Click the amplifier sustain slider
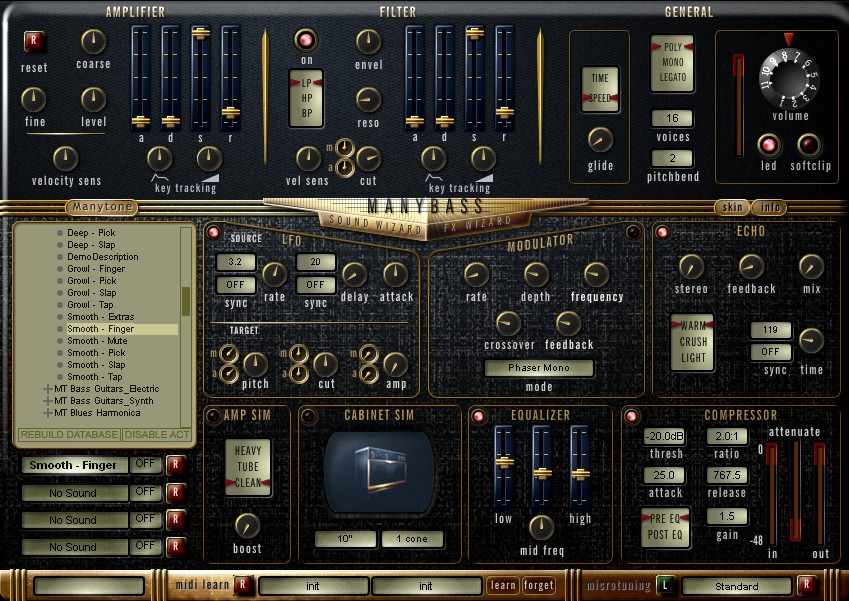This screenshot has height=601, width=849. click(200, 78)
